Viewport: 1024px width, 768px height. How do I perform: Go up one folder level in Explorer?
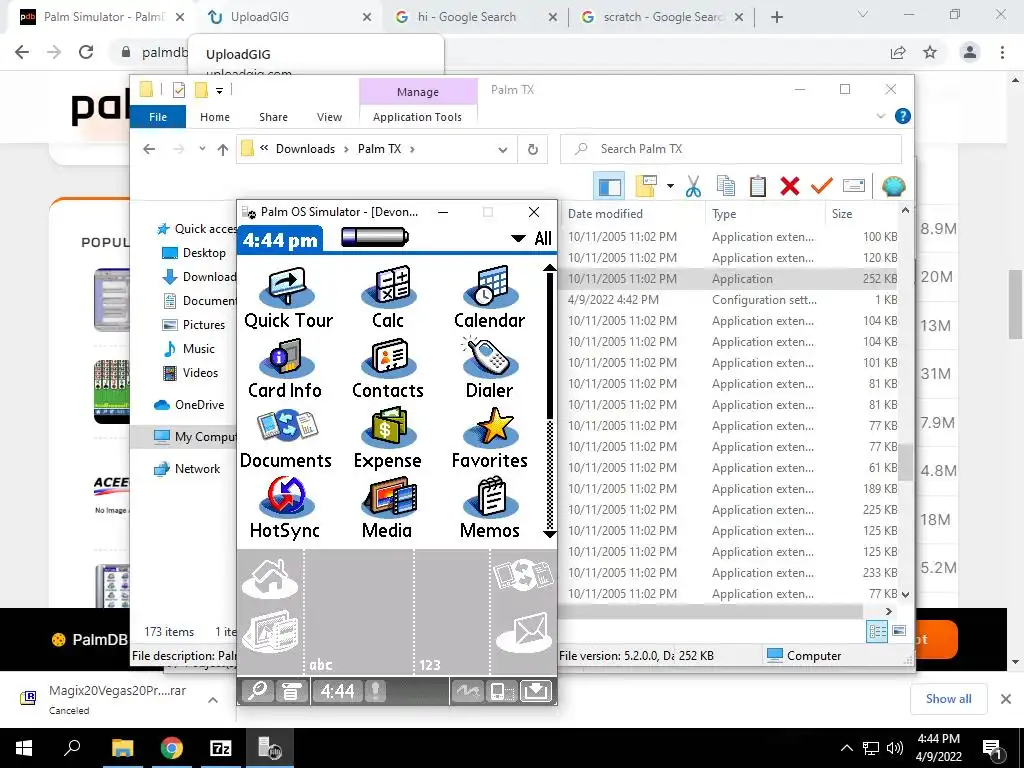223,150
